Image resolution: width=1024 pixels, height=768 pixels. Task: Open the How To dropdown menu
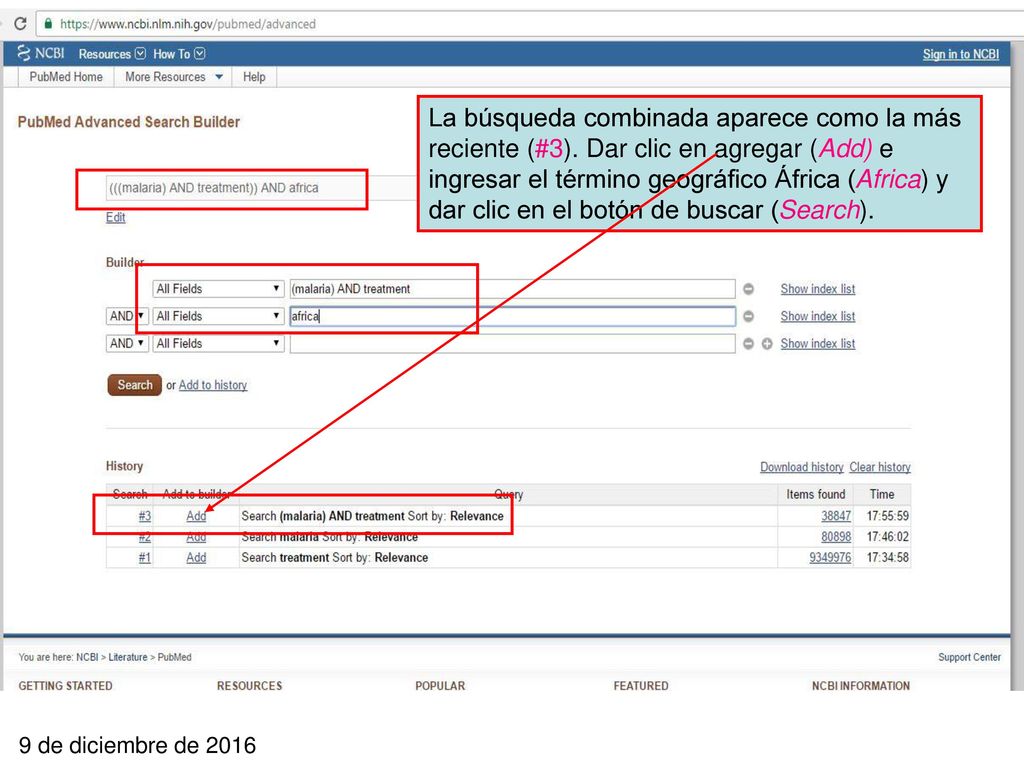[x=179, y=54]
